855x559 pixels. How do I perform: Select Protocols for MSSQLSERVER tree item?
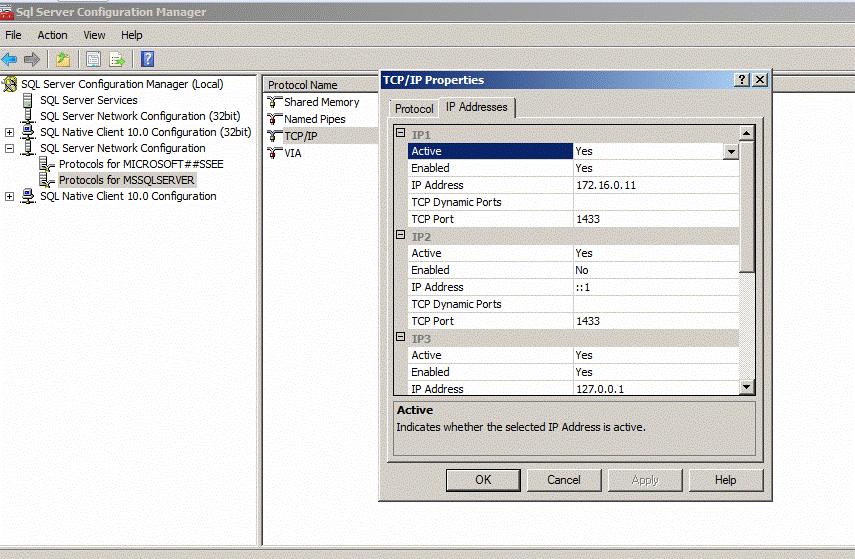(x=127, y=180)
